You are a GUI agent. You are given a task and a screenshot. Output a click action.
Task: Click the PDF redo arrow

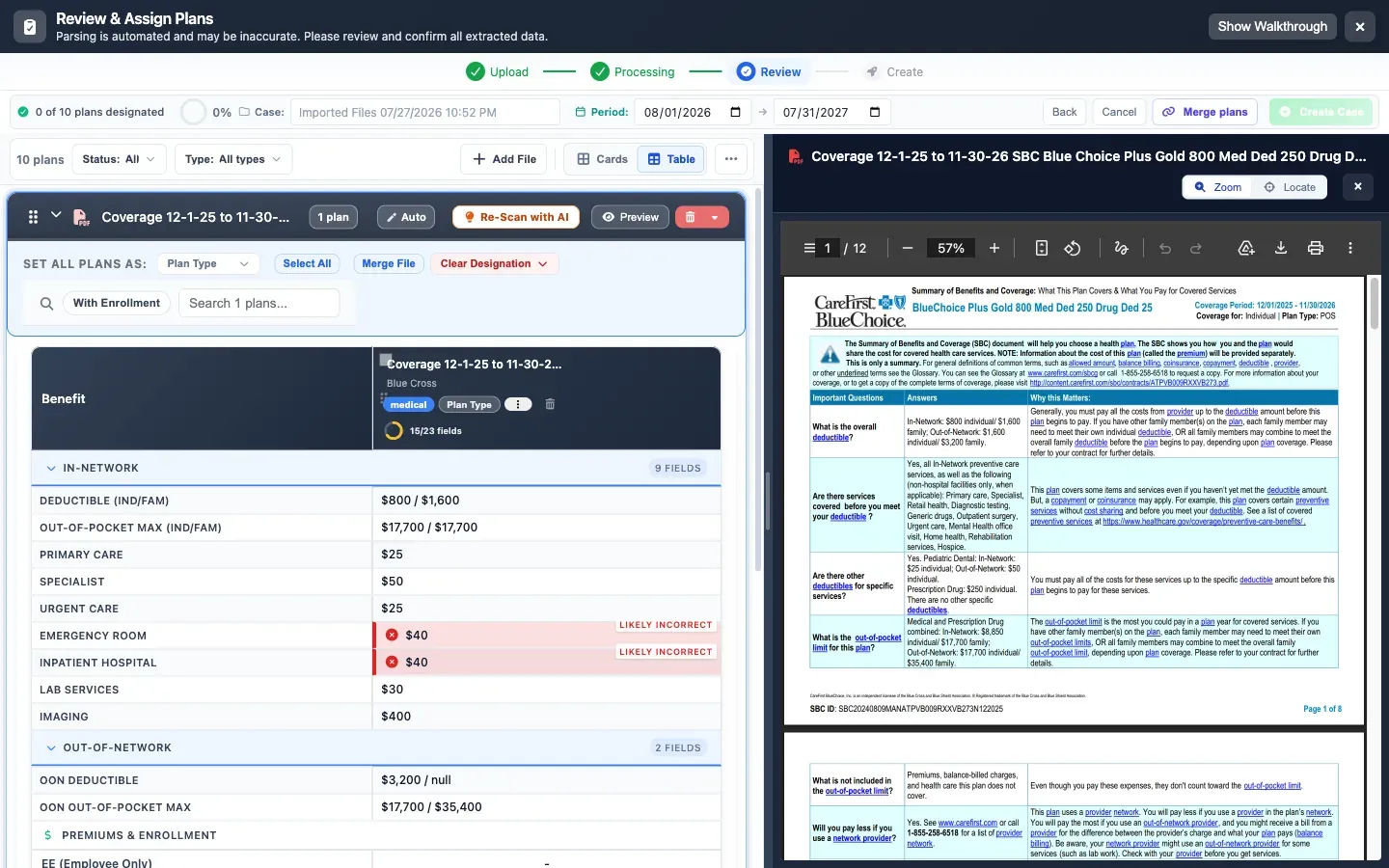1196,248
